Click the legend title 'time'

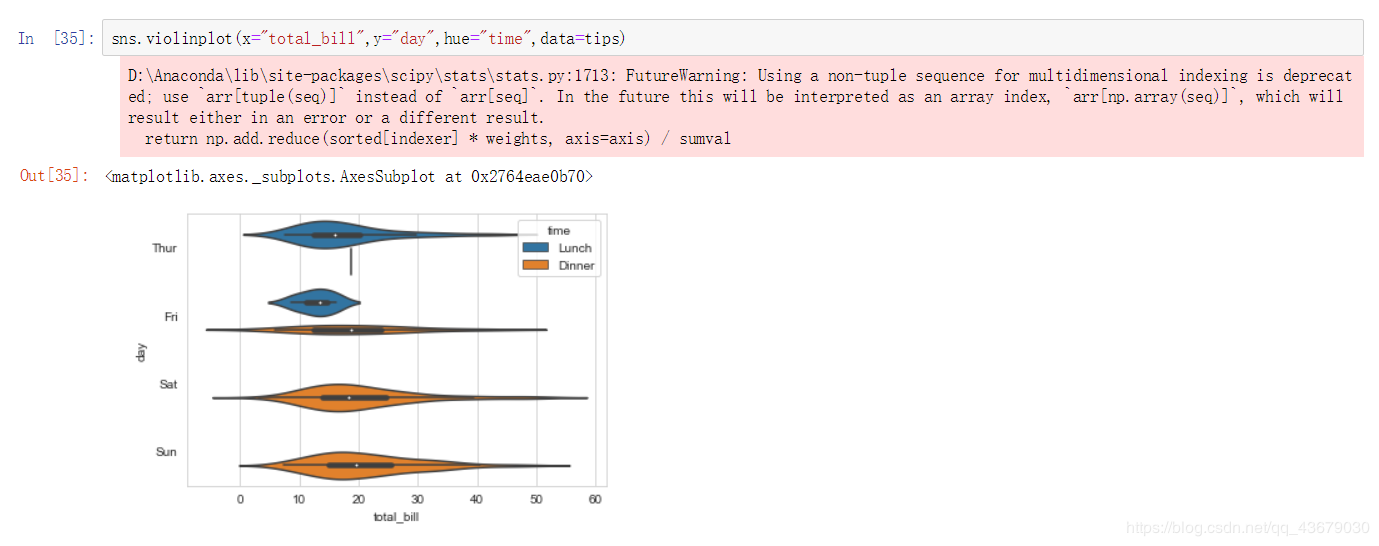[558, 231]
